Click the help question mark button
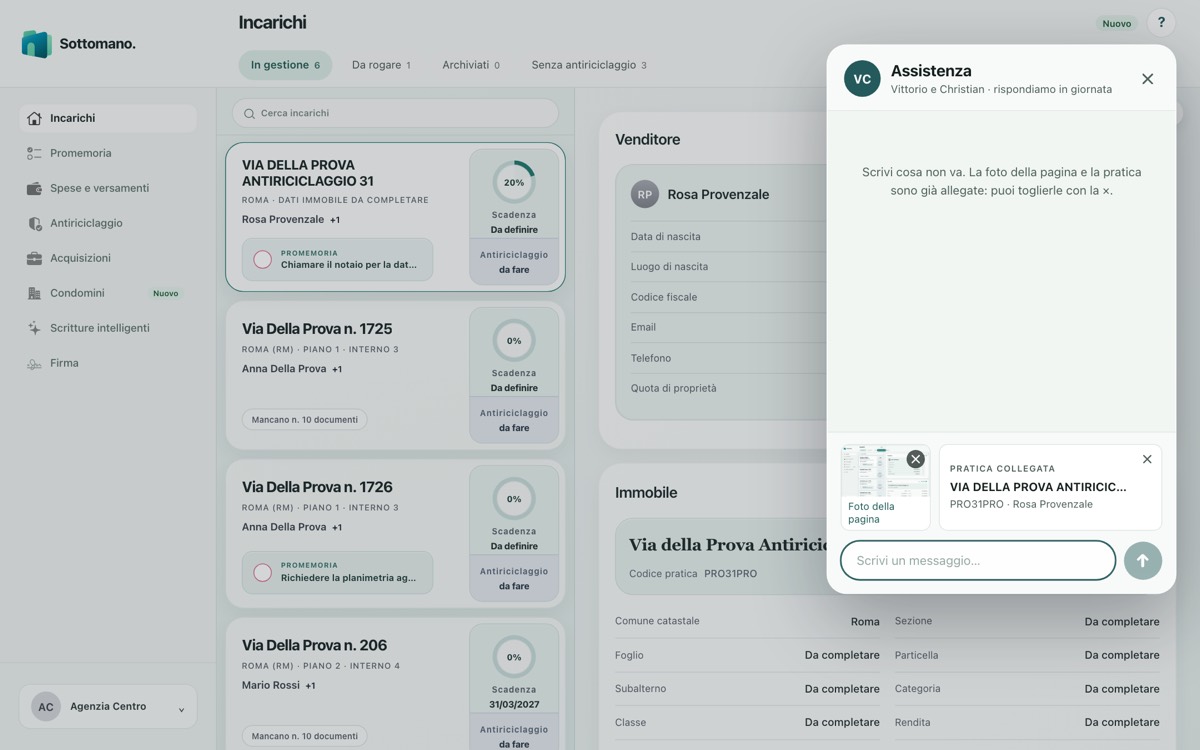1200x750 pixels. pos(1161,23)
